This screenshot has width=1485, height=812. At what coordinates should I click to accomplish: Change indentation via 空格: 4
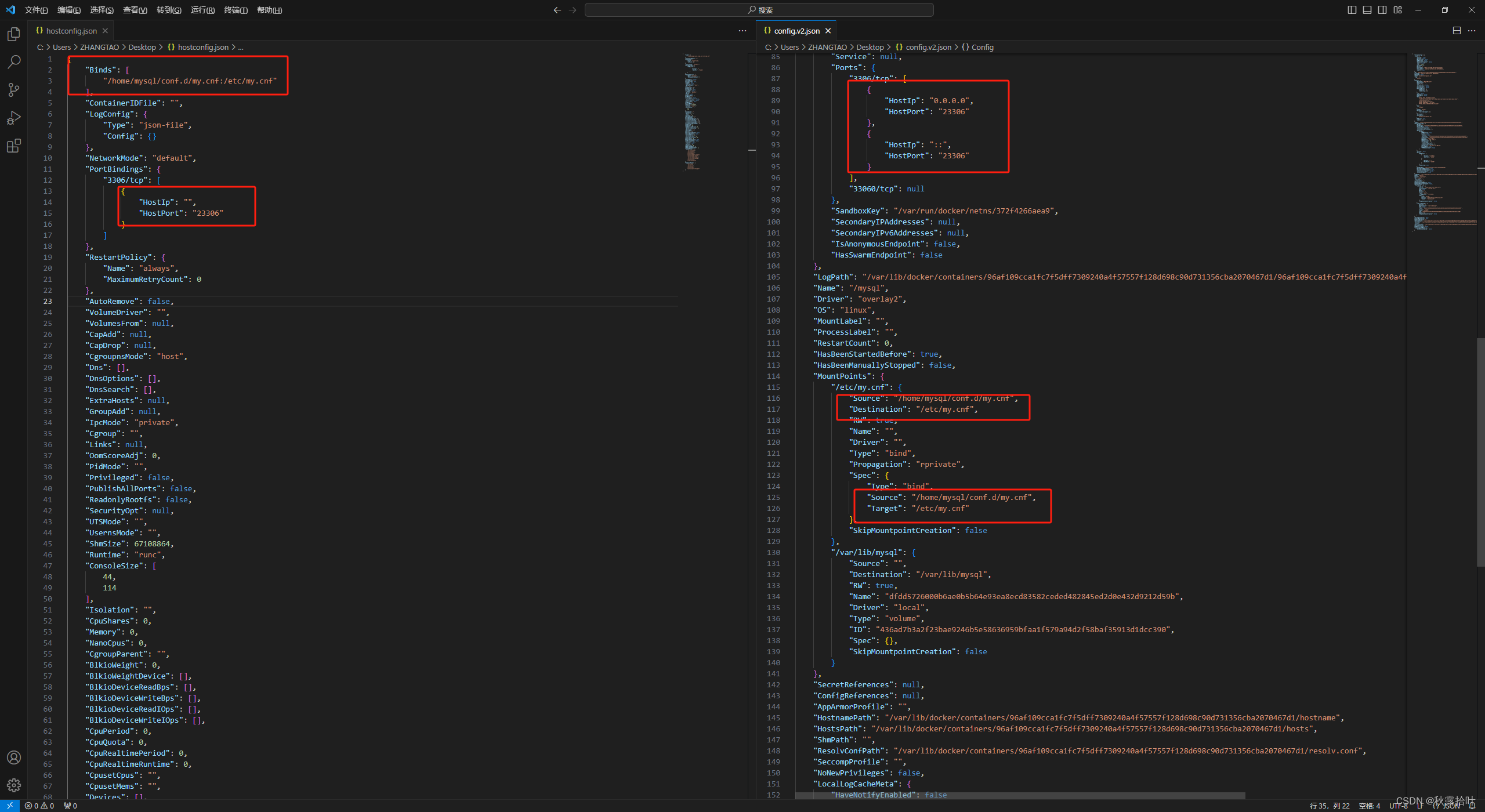[1369, 806]
